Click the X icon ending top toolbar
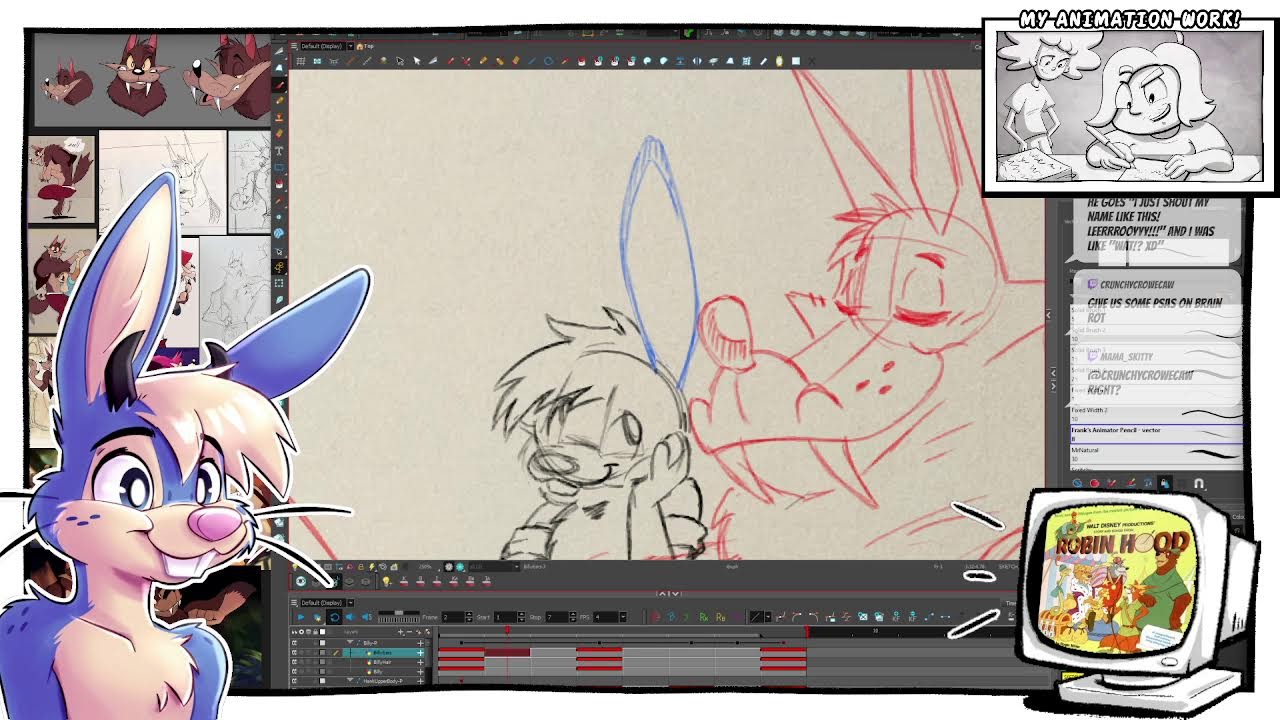The width and height of the screenshot is (1280, 720). [811, 61]
